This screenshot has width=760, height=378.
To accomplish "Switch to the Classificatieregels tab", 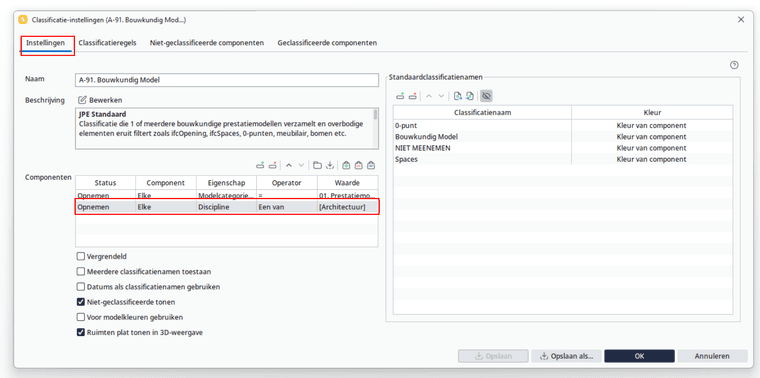I will click(x=107, y=43).
